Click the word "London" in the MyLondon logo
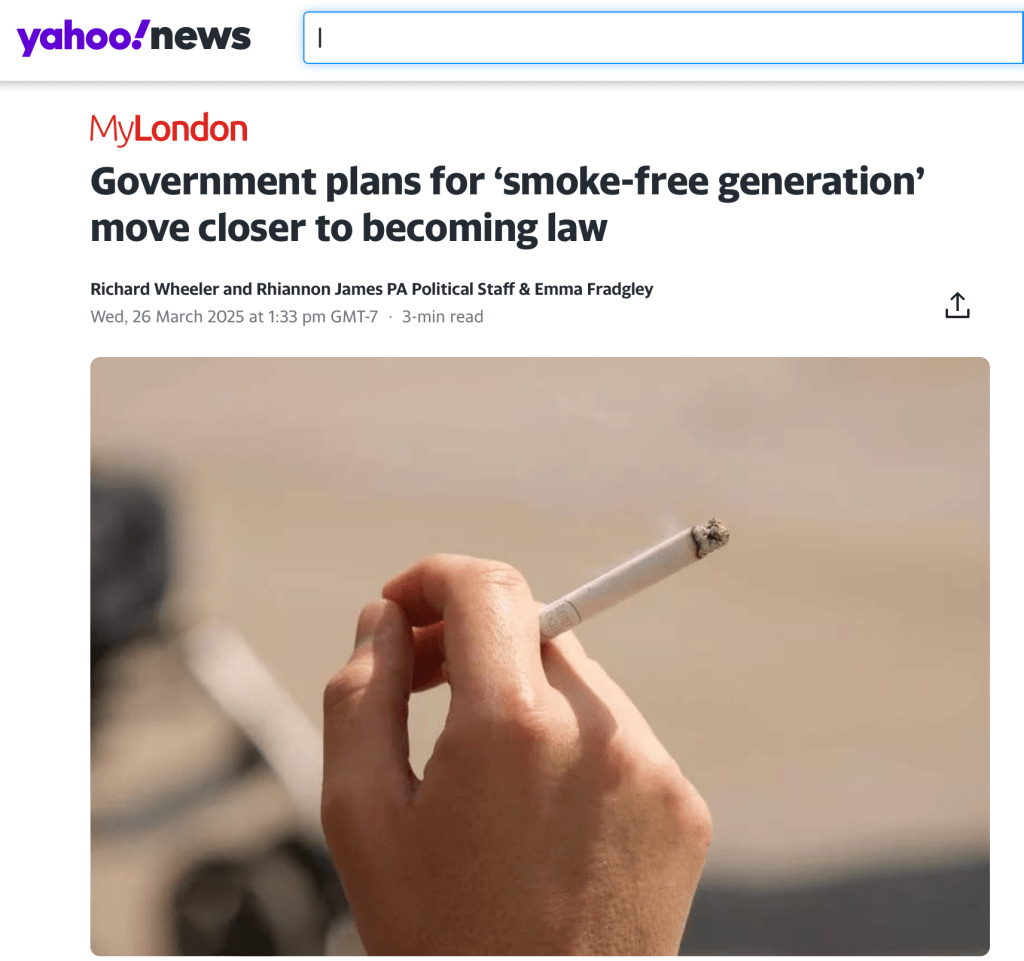 191,128
